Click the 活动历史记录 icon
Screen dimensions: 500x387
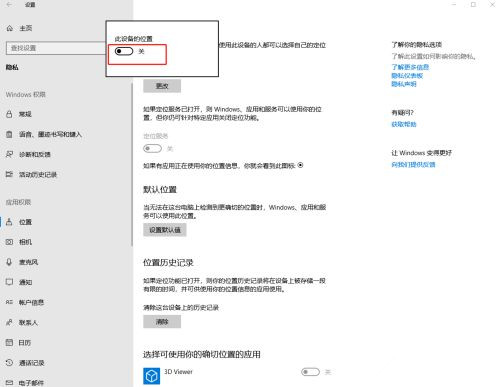9,174
